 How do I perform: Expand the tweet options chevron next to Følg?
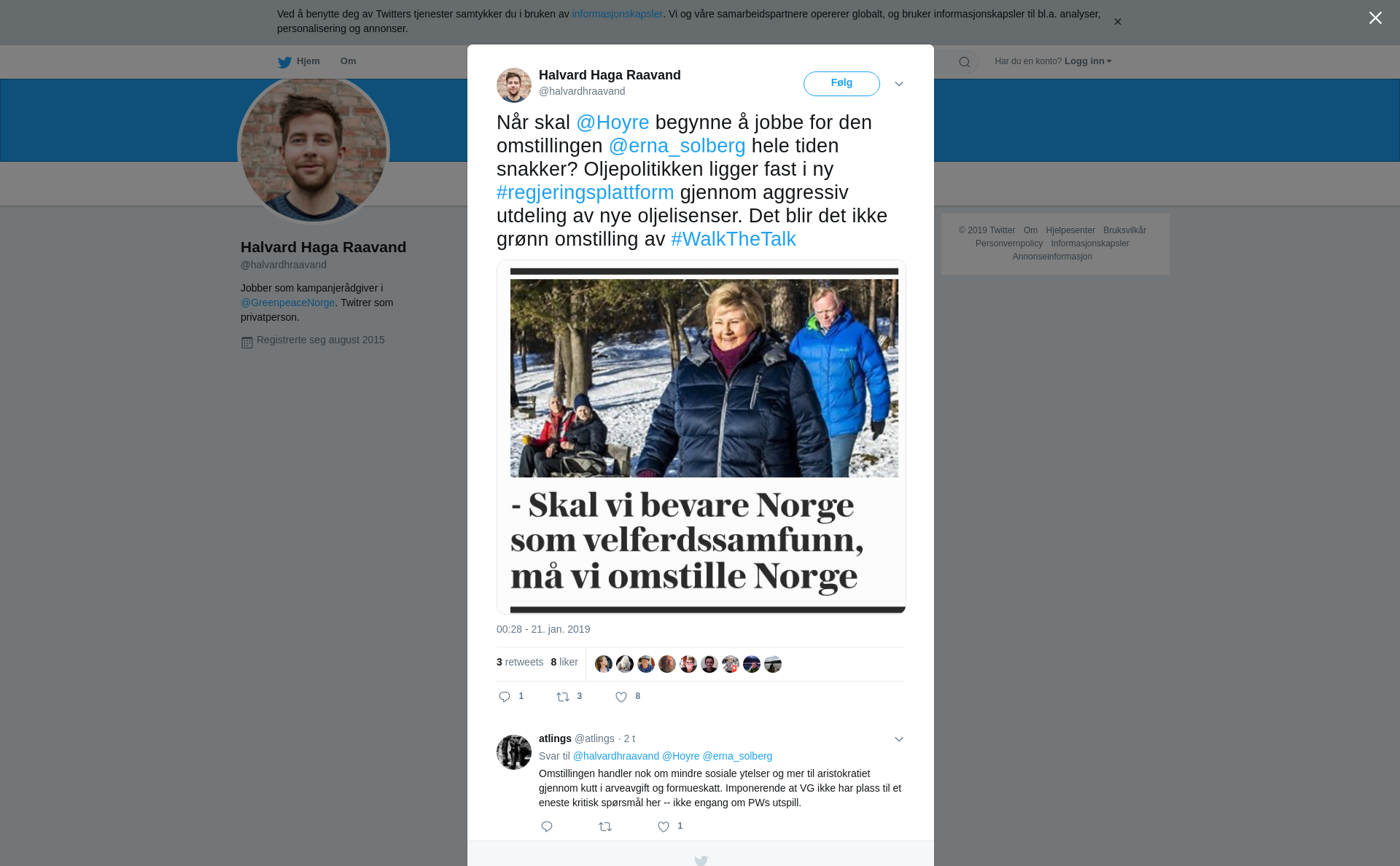[x=899, y=84]
